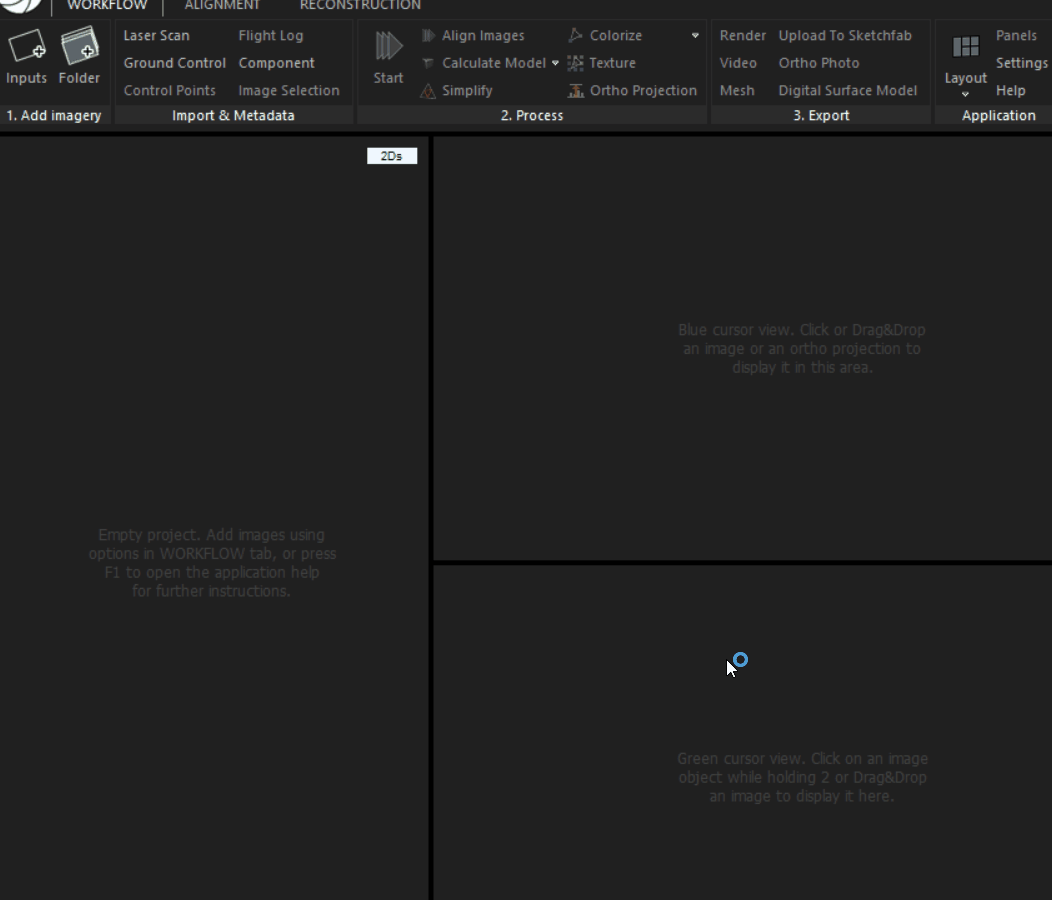Open the Panels menu
The height and width of the screenshot is (900, 1052).
(x=1016, y=36)
